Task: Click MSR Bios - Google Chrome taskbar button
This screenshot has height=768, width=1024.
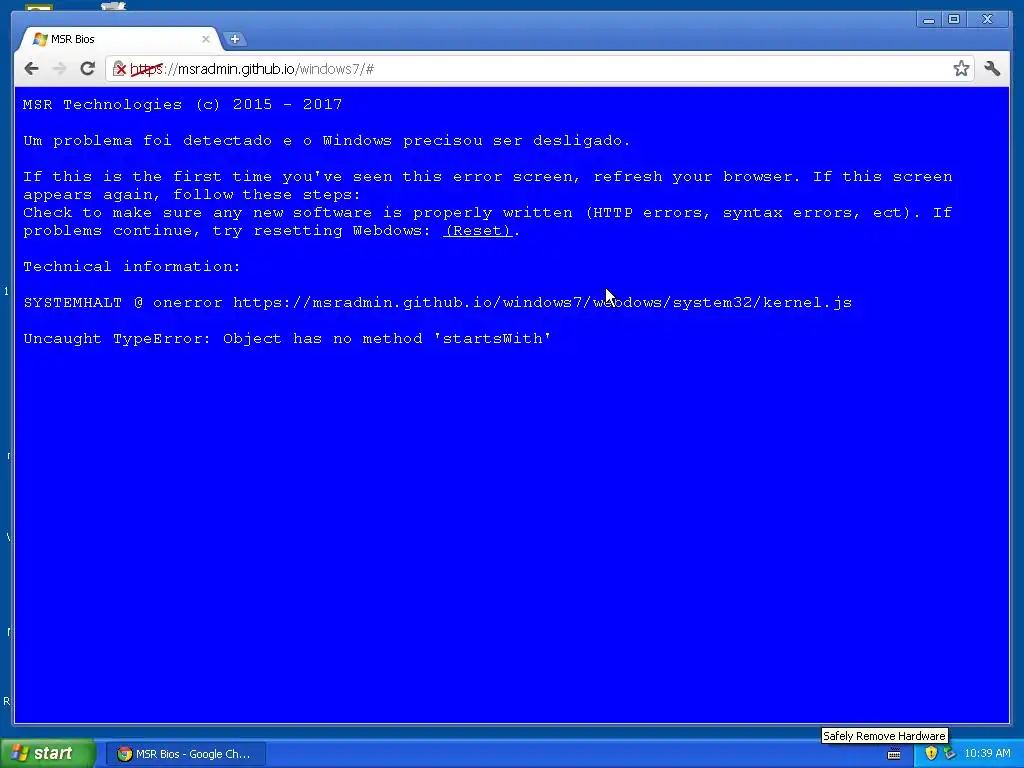Action: pos(187,754)
